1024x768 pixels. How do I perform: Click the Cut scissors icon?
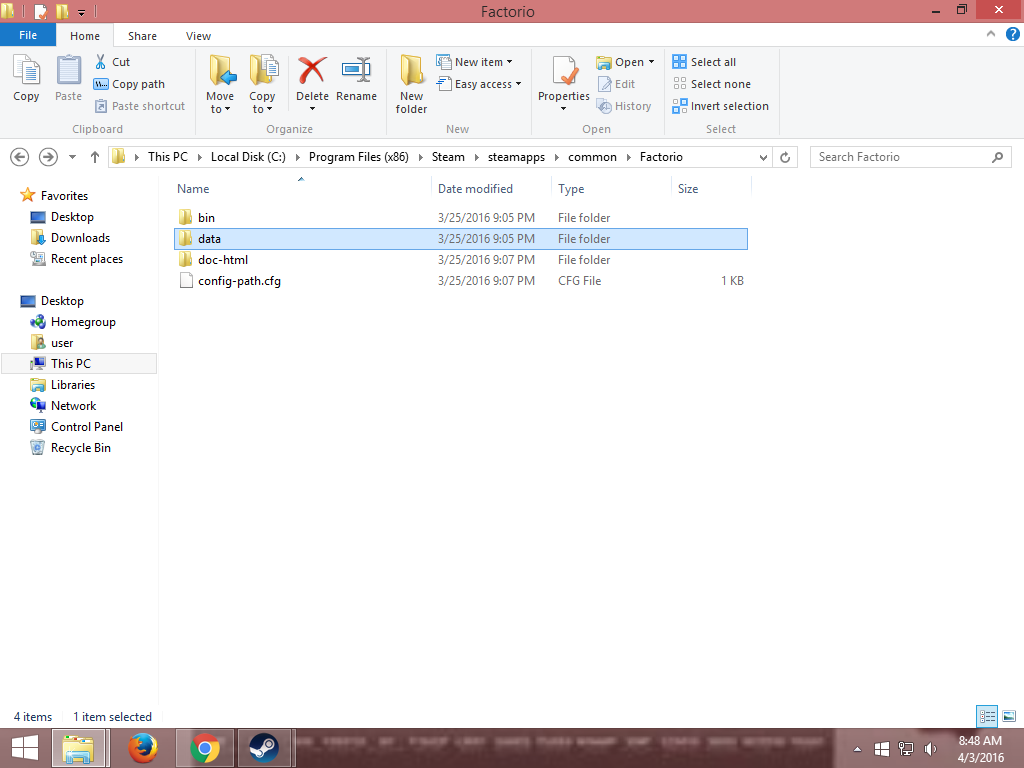(101, 62)
